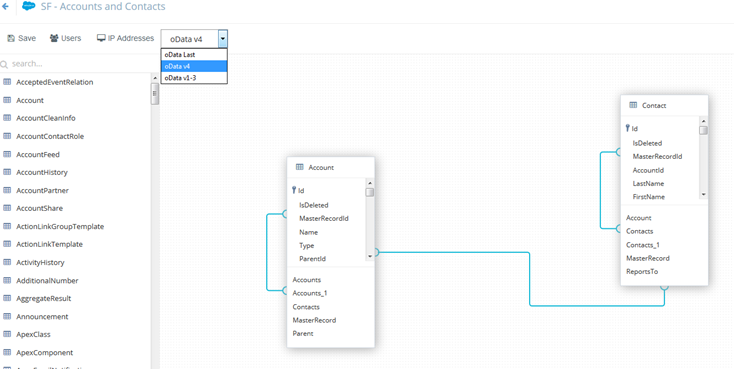The width and height of the screenshot is (734, 369).
Task: Click table icon beside AccountShare
Action: (7, 208)
